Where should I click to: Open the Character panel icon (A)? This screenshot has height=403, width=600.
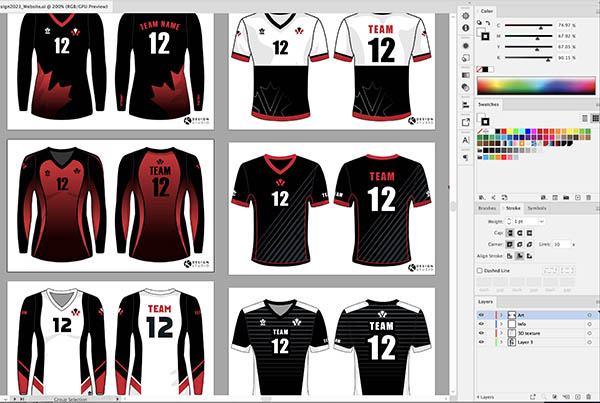click(x=466, y=141)
